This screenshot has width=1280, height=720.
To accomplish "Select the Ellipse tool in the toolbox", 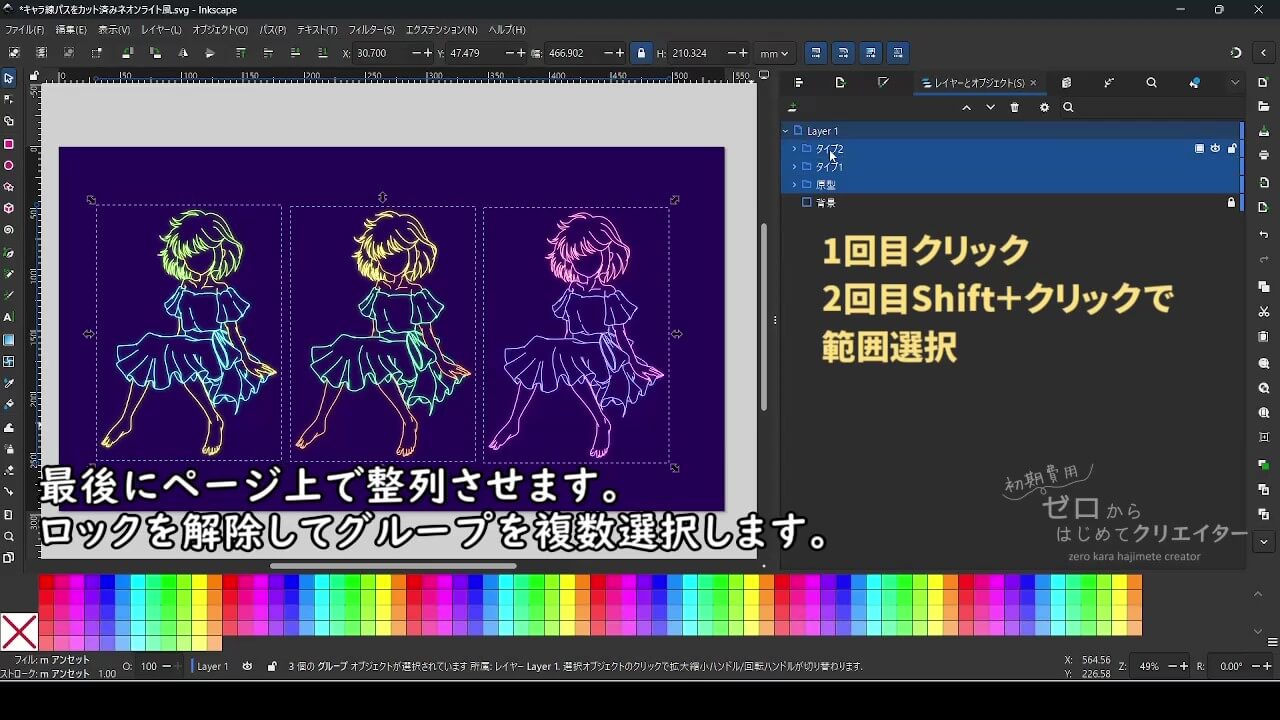I will [9, 166].
